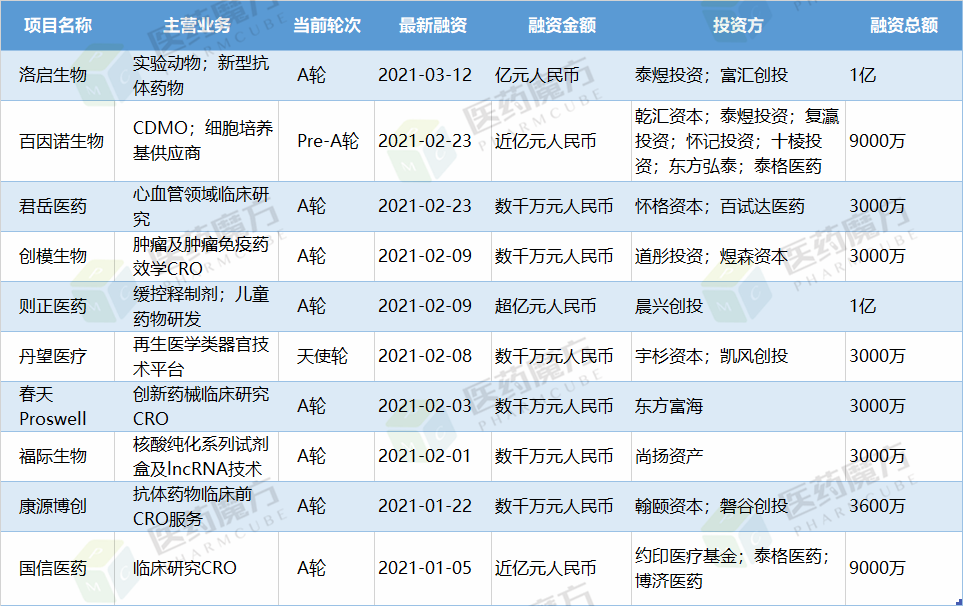Select 百因诺生物's 9000万 total funding cell
This screenshot has width=963, height=606.
tap(904, 141)
